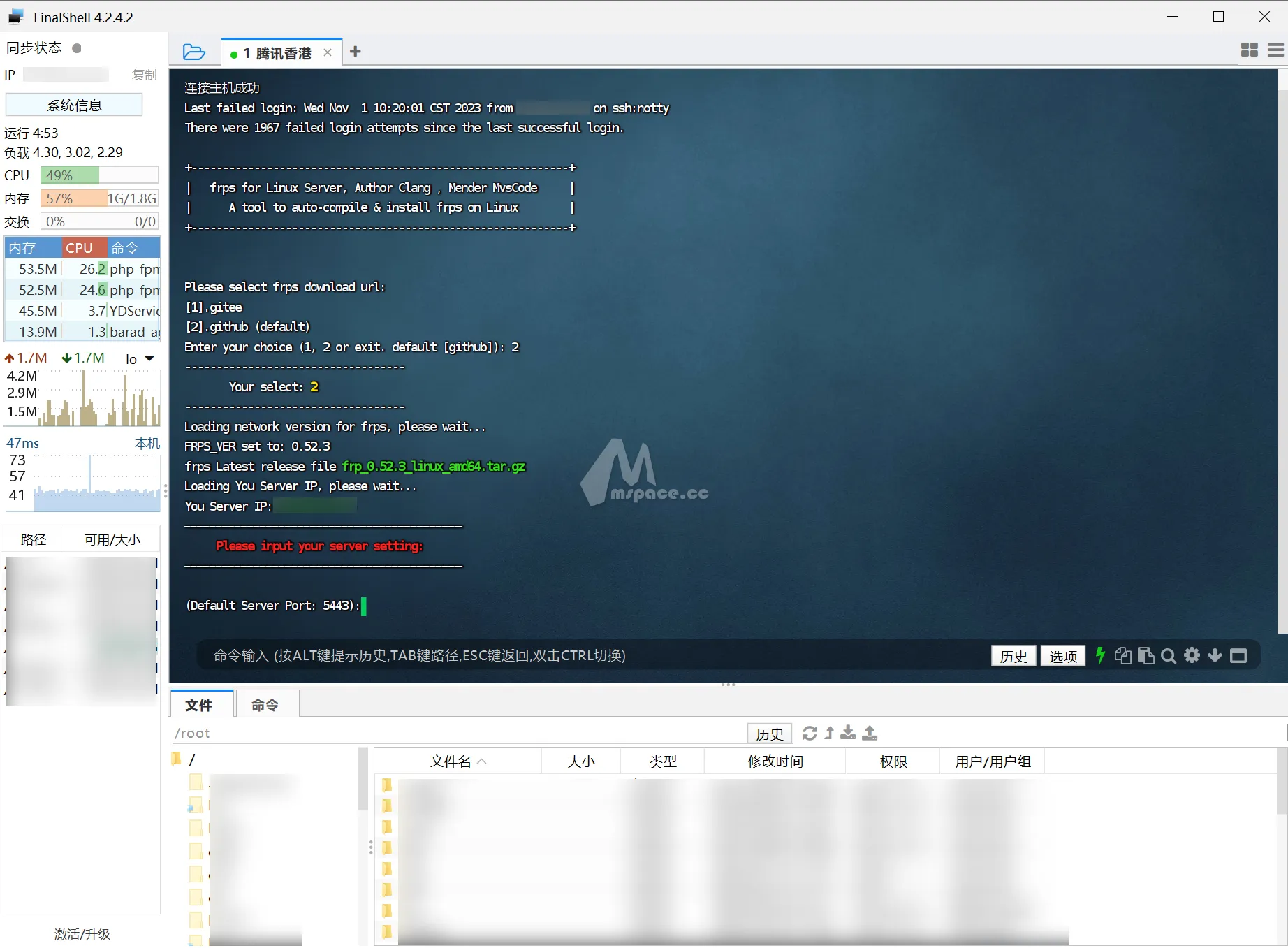
Task: Go up to parent directory
Action: [x=829, y=733]
